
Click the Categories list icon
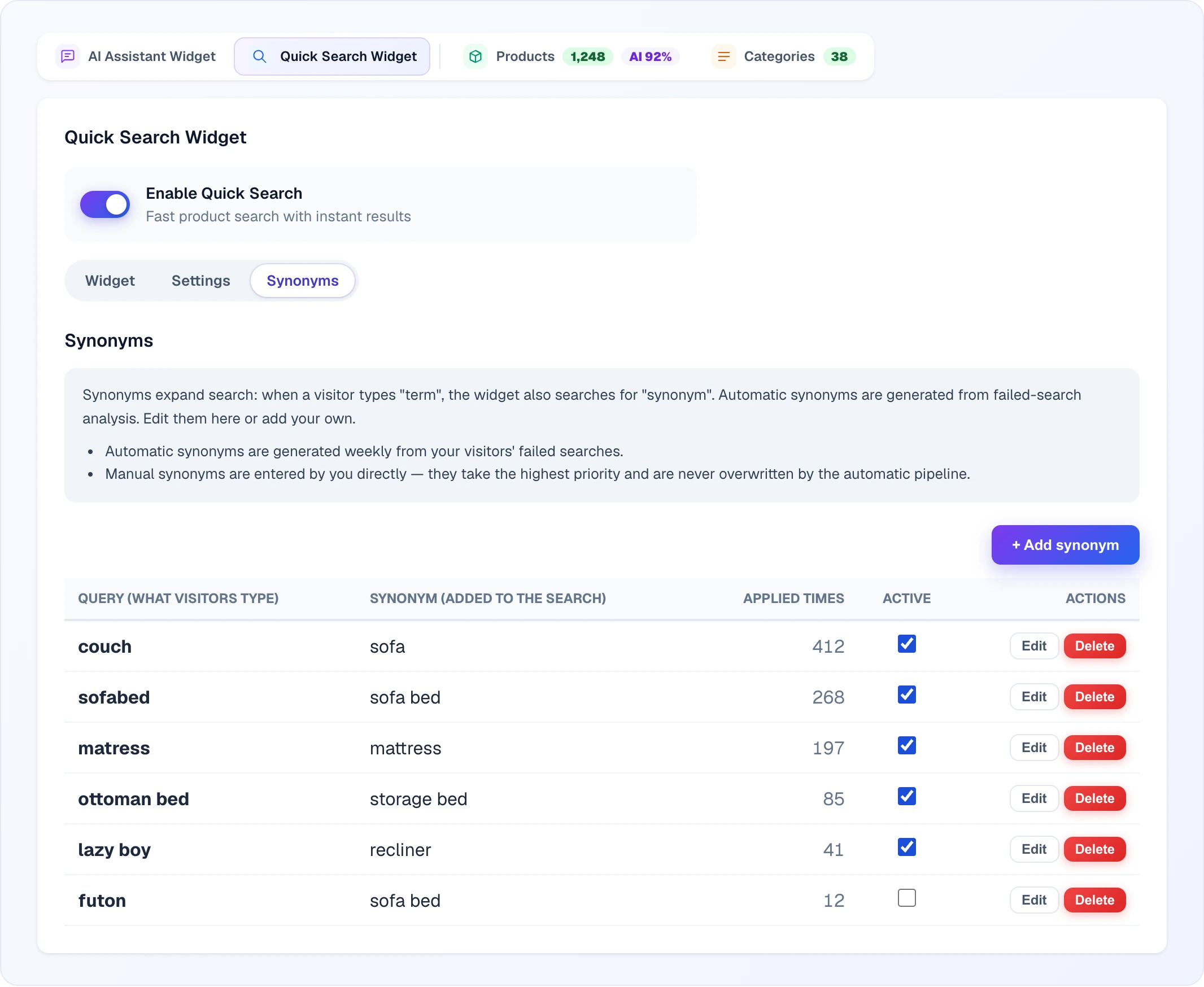[x=723, y=56]
